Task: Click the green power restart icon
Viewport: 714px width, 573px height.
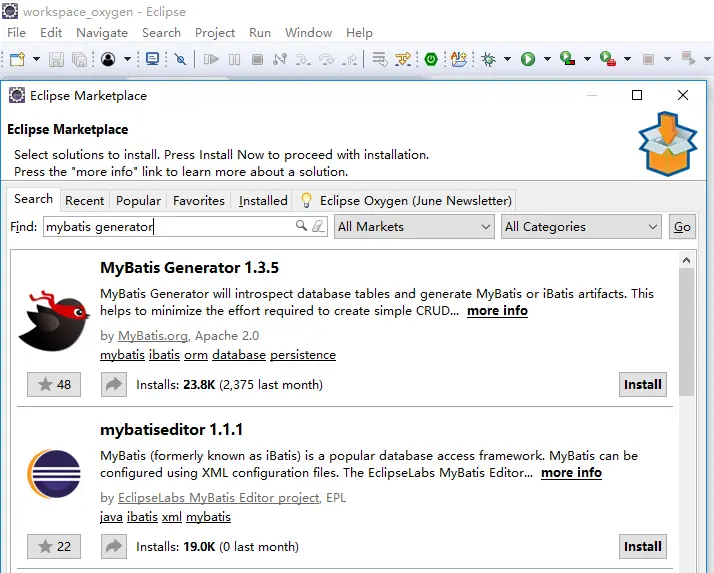Action: tap(431, 59)
